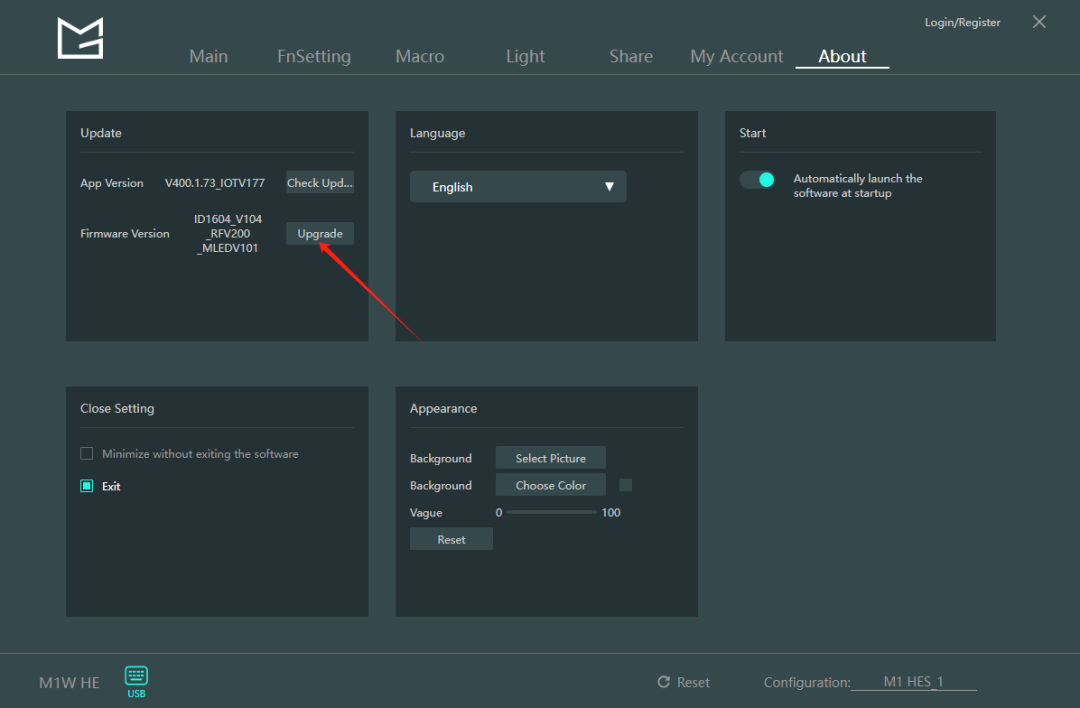Image resolution: width=1080 pixels, height=708 pixels.
Task: Open the Login/Register link
Action: coord(962,22)
